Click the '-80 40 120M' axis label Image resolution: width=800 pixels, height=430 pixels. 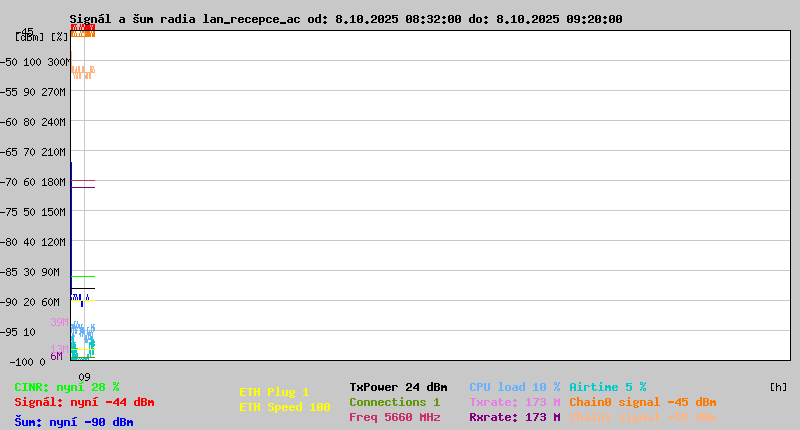[33, 242]
